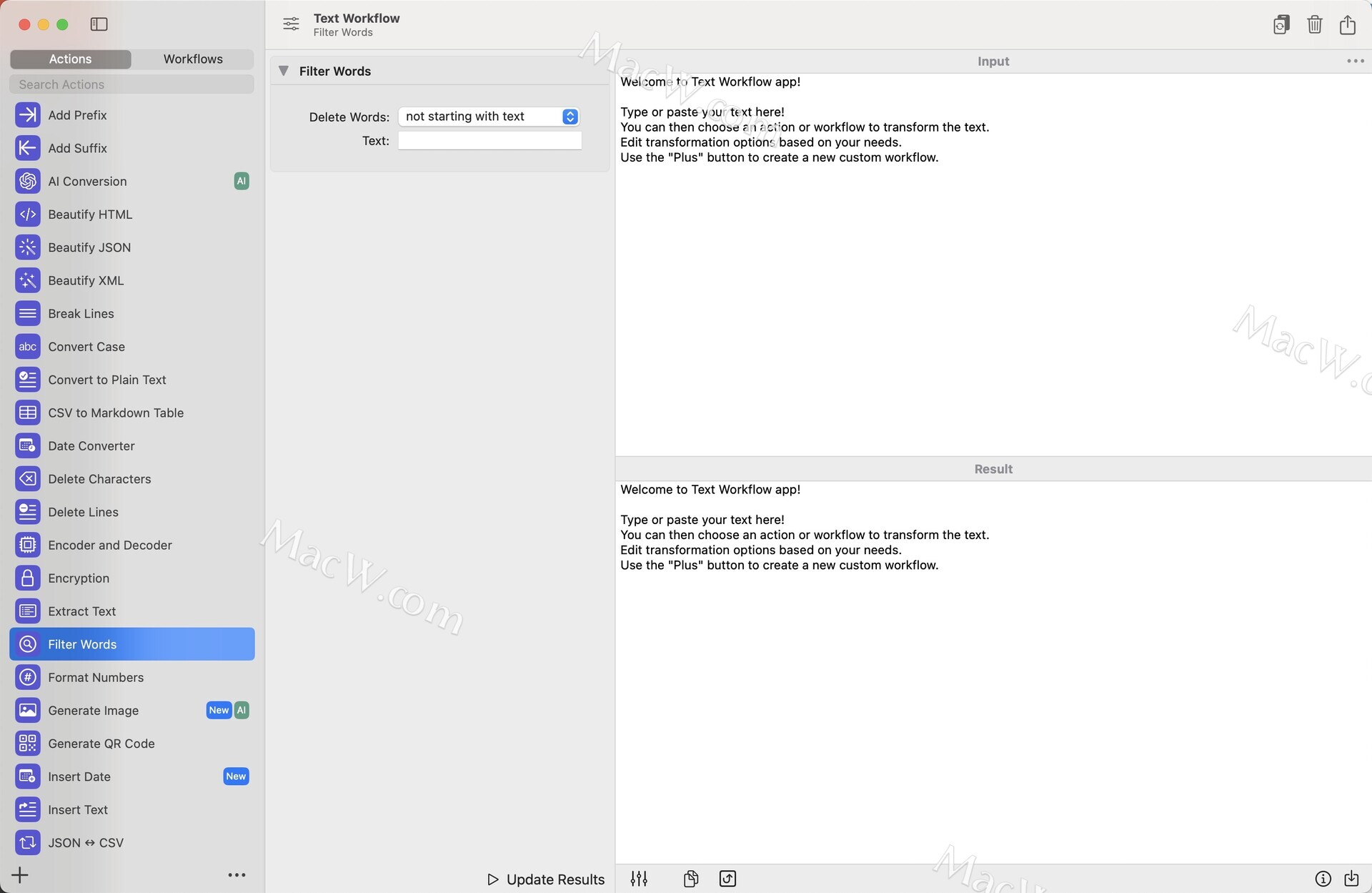1372x893 pixels.
Task: Open the Input pane more options menu
Action: coord(1356,61)
